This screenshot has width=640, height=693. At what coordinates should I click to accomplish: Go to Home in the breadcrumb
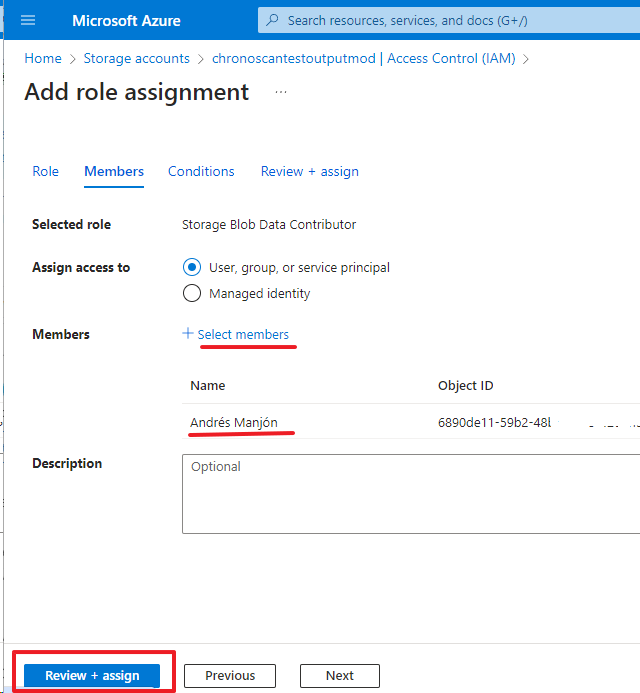click(x=43, y=59)
